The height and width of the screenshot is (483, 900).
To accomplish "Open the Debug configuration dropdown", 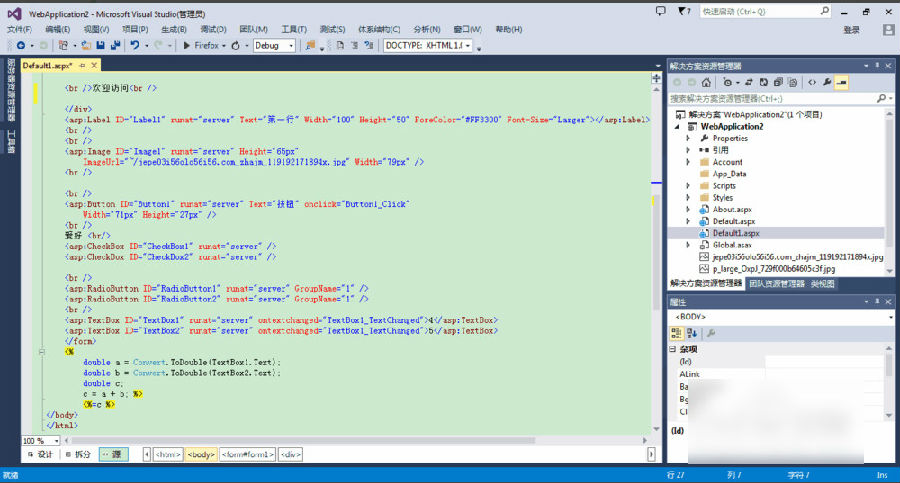I will (x=291, y=46).
